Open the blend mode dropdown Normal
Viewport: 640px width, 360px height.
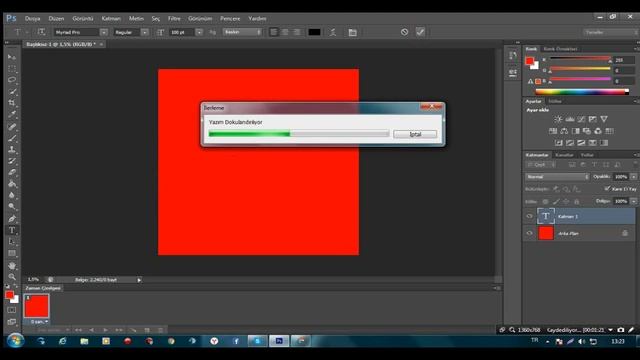(557, 177)
